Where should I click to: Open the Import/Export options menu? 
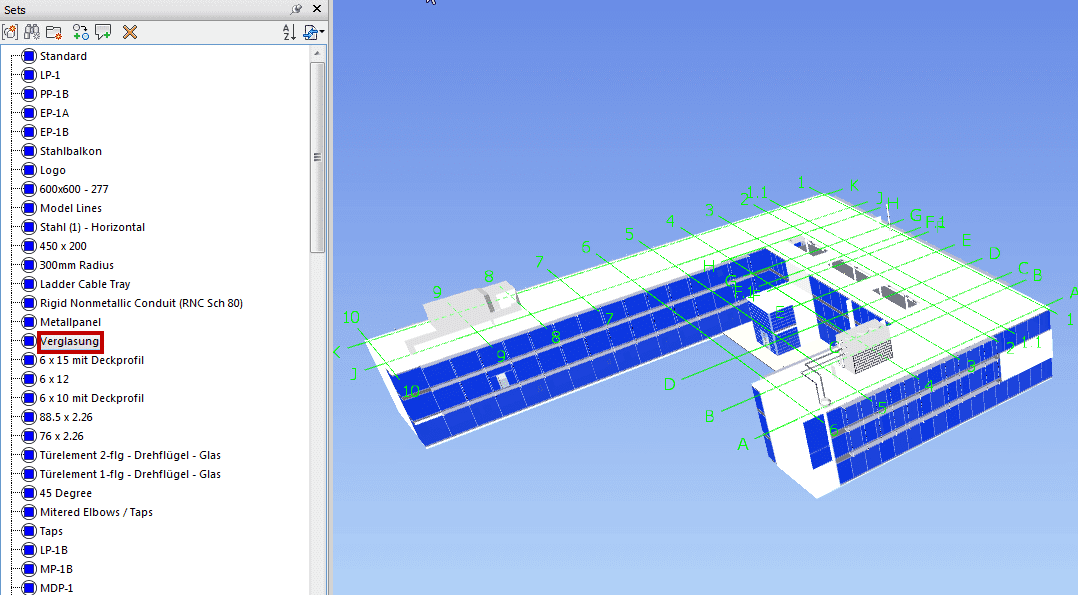(x=311, y=31)
